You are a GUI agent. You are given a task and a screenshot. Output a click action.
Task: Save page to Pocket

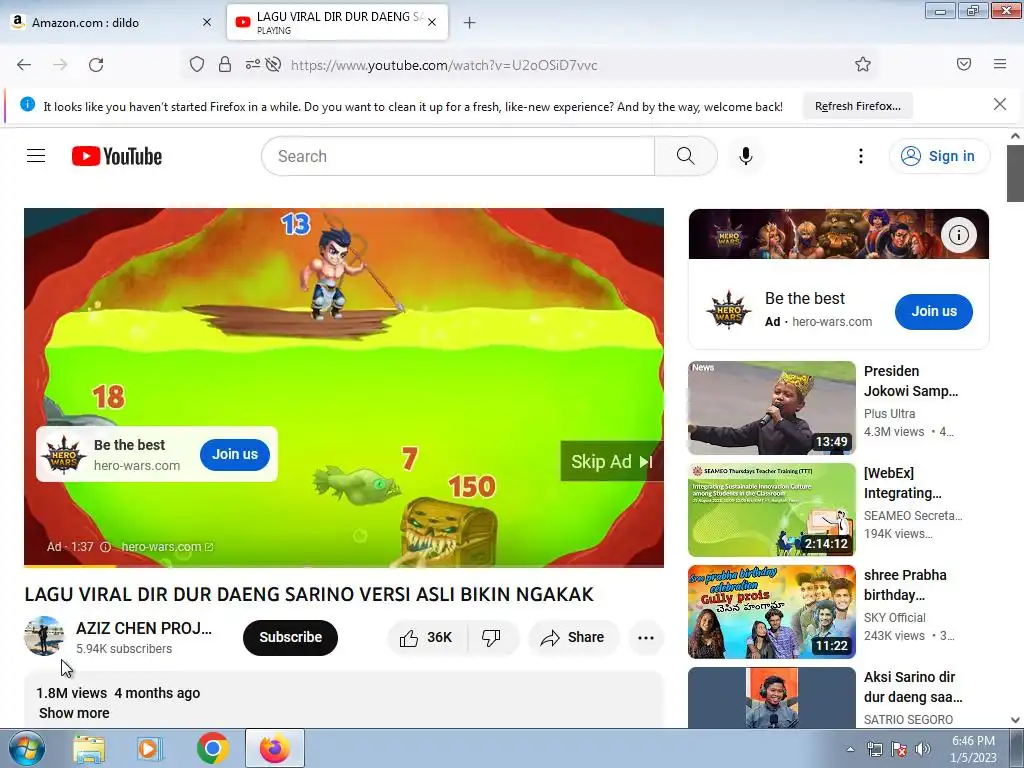(963, 64)
